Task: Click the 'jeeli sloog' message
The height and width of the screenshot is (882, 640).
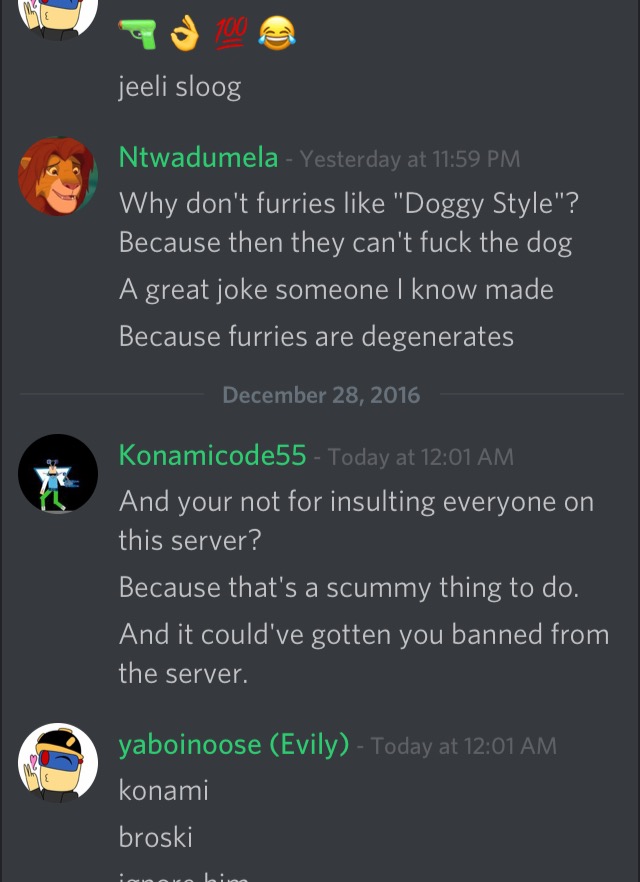Action: point(180,87)
